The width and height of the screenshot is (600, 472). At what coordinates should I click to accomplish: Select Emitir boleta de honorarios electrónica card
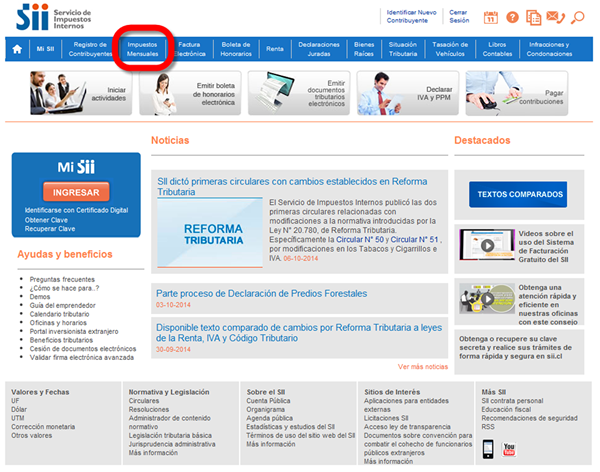coord(190,93)
